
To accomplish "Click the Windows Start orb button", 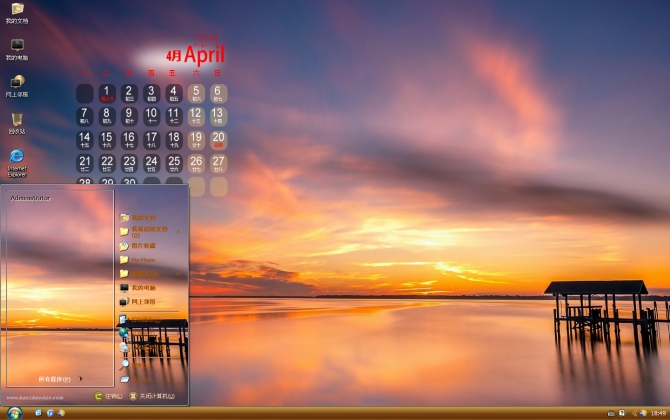I will 14,412.
